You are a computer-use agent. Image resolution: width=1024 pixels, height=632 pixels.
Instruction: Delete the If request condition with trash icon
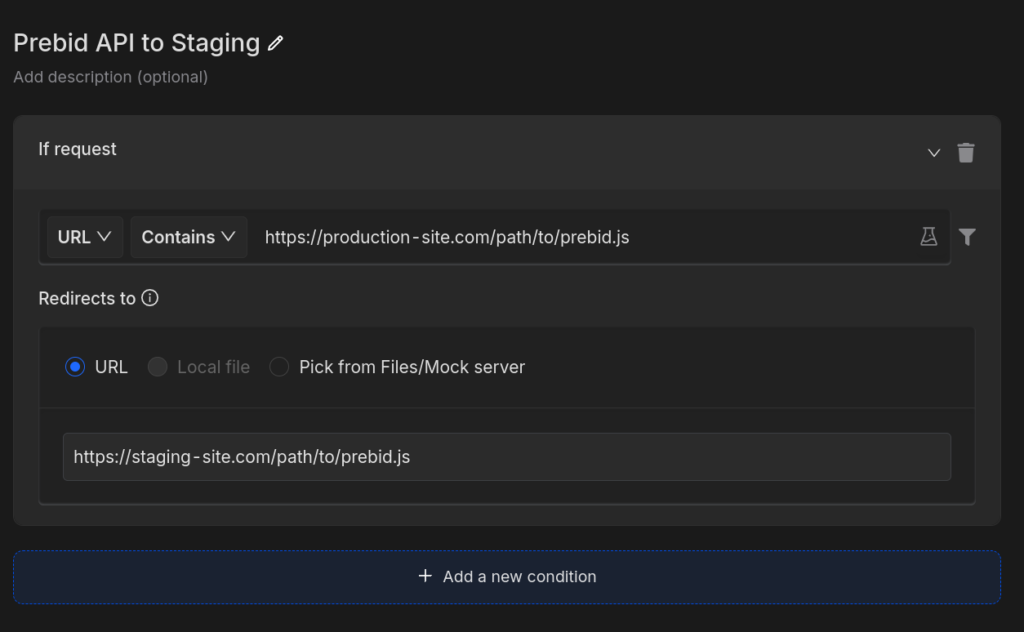pyautogui.click(x=966, y=152)
